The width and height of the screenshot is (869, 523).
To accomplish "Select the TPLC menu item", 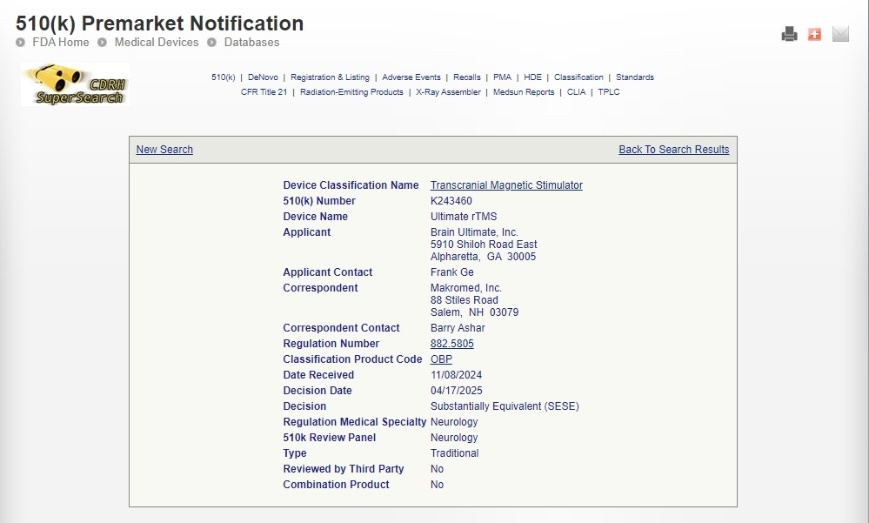I will point(609,92).
